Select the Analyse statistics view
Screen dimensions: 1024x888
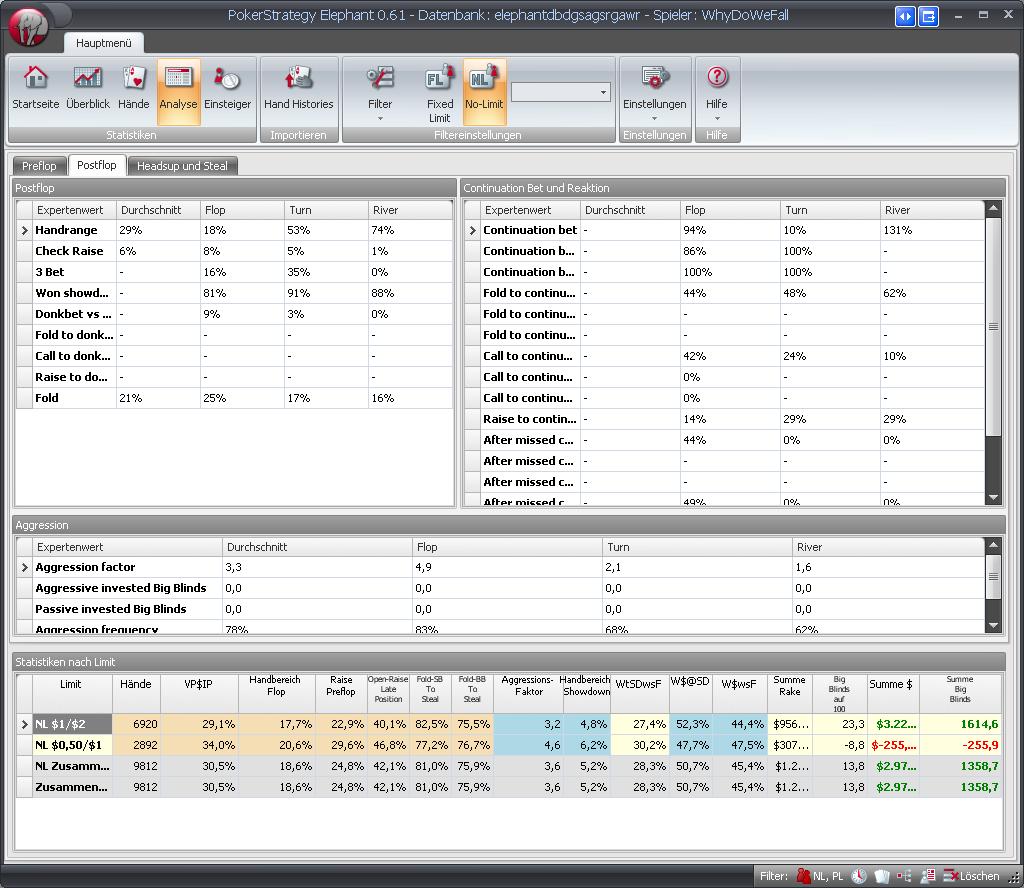(x=178, y=91)
